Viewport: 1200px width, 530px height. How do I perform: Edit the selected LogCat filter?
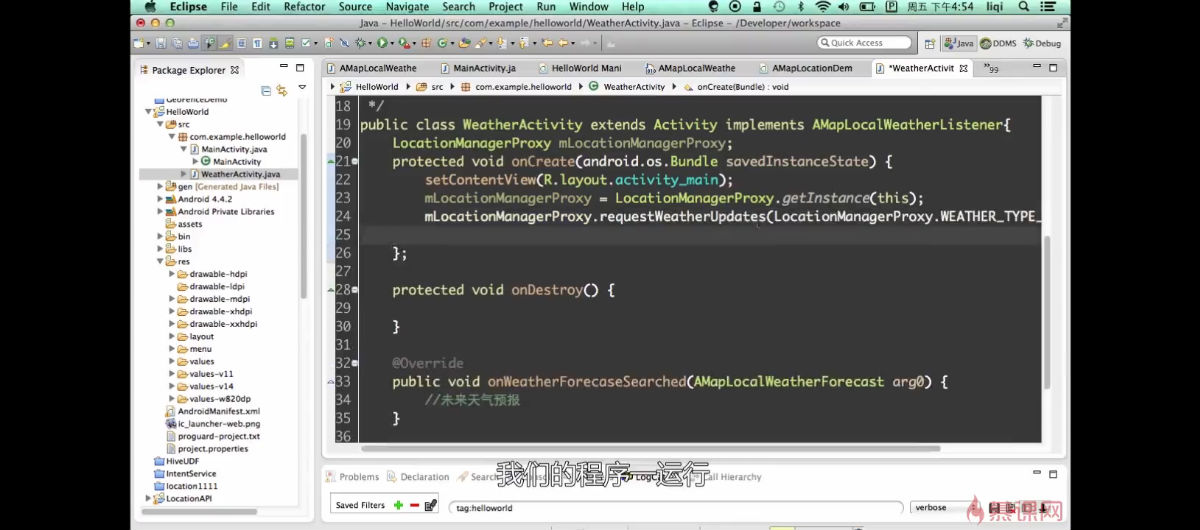431,506
